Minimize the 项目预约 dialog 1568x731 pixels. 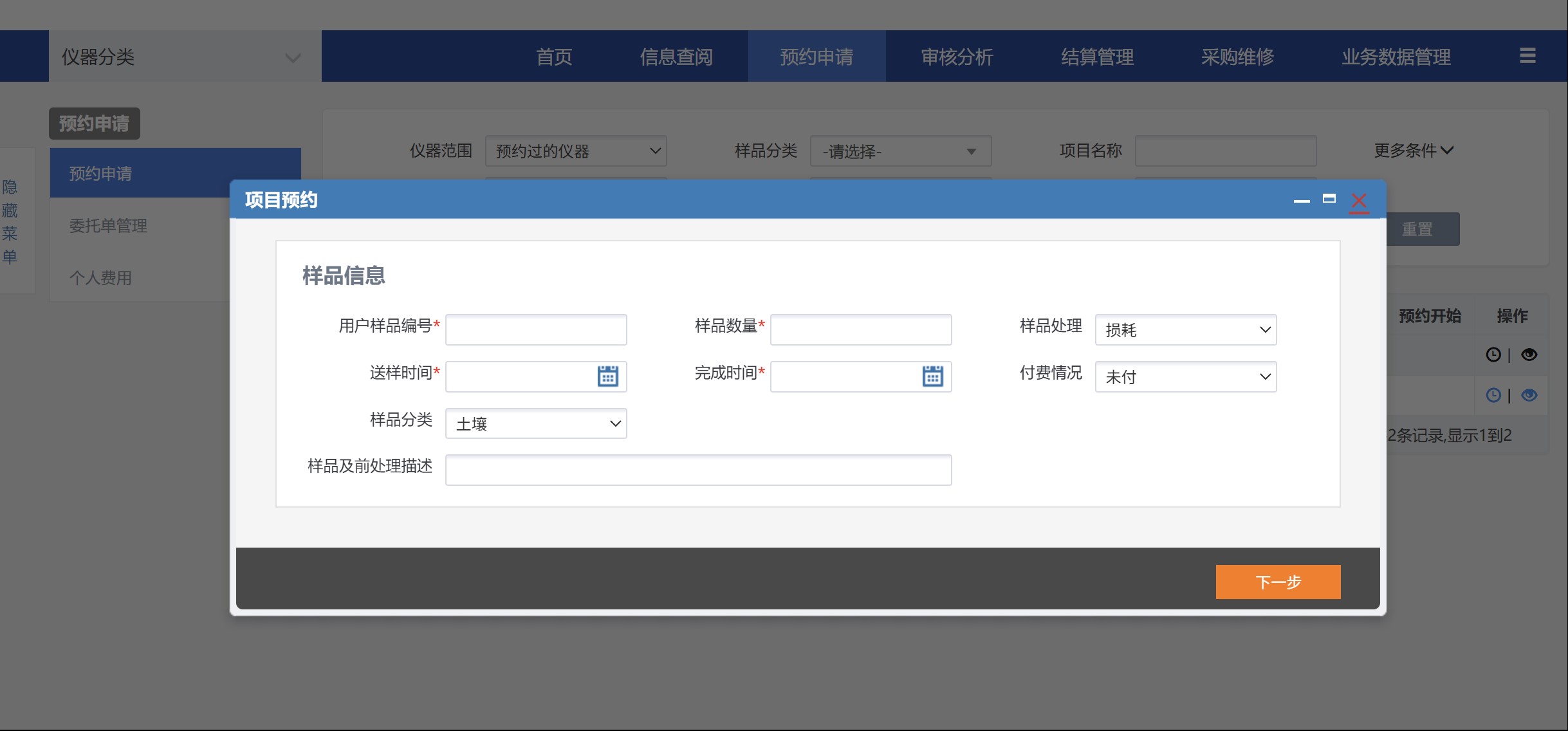[1302, 200]
